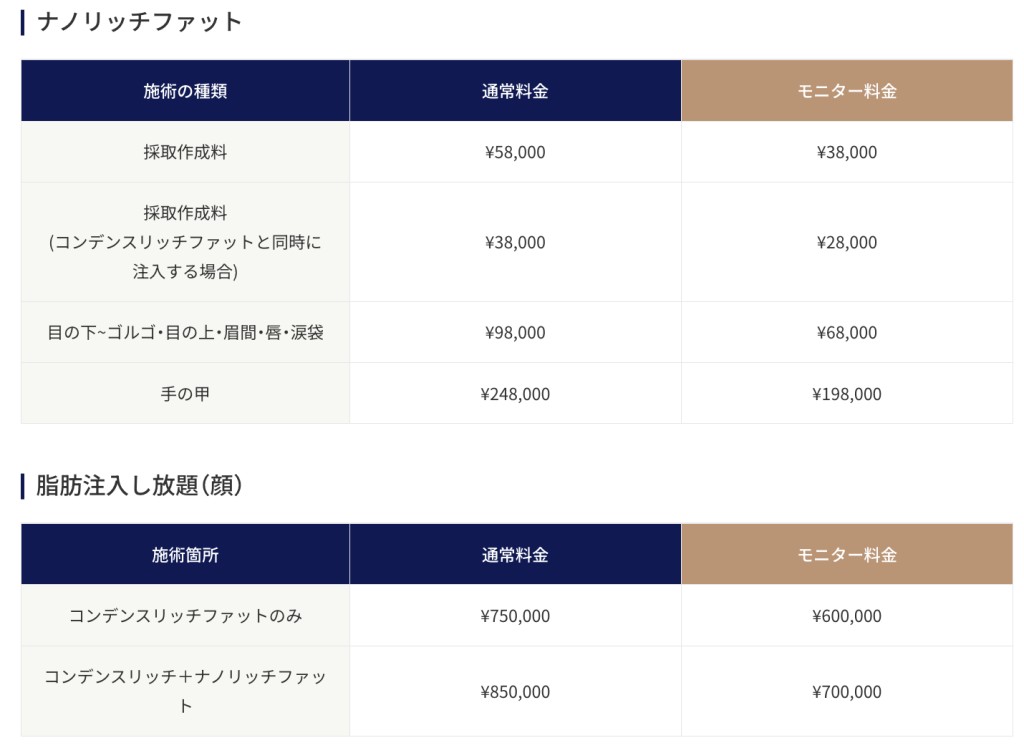
Task: Select the 手の甲 row label
Action: click(x=185, y=394)
